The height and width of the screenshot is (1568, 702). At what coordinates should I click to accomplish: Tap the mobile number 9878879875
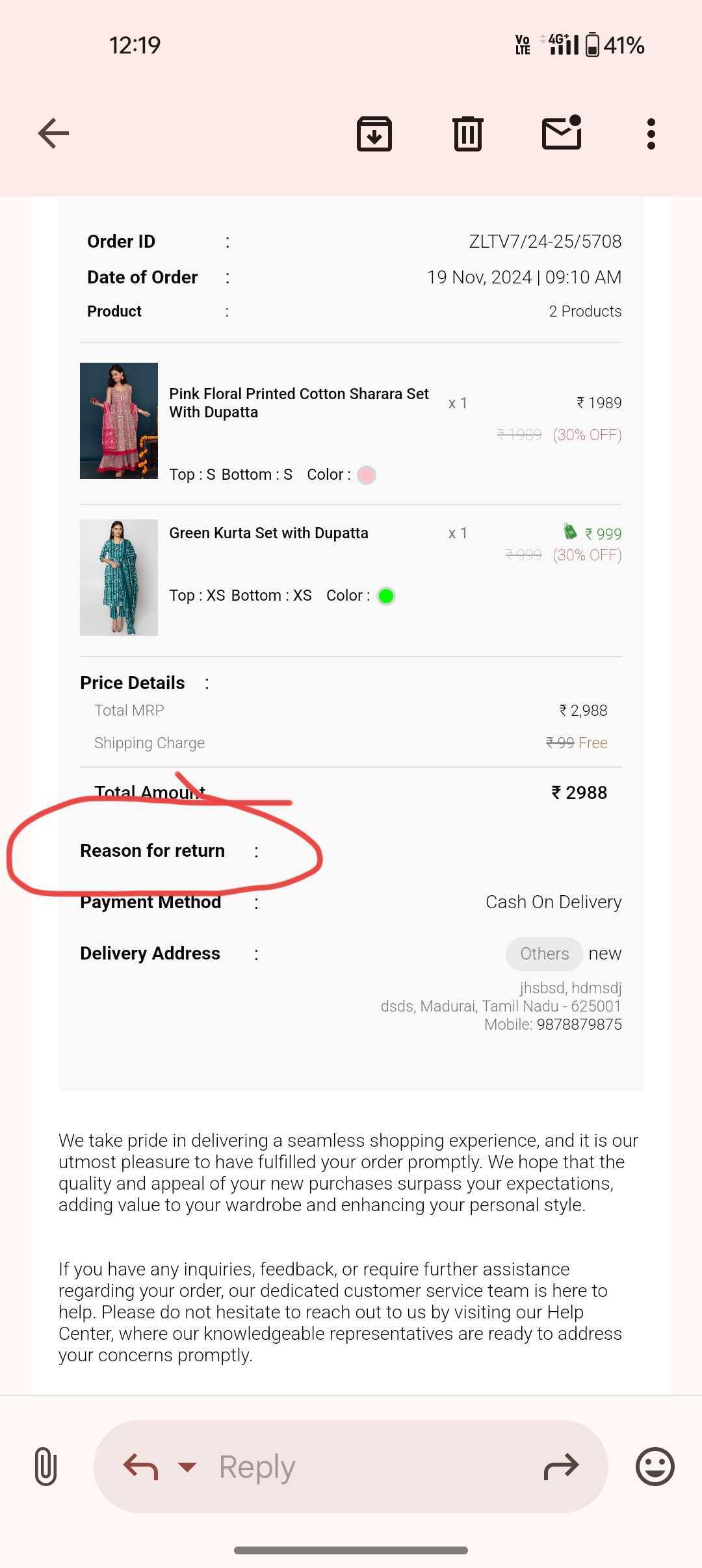[579, 1025]
